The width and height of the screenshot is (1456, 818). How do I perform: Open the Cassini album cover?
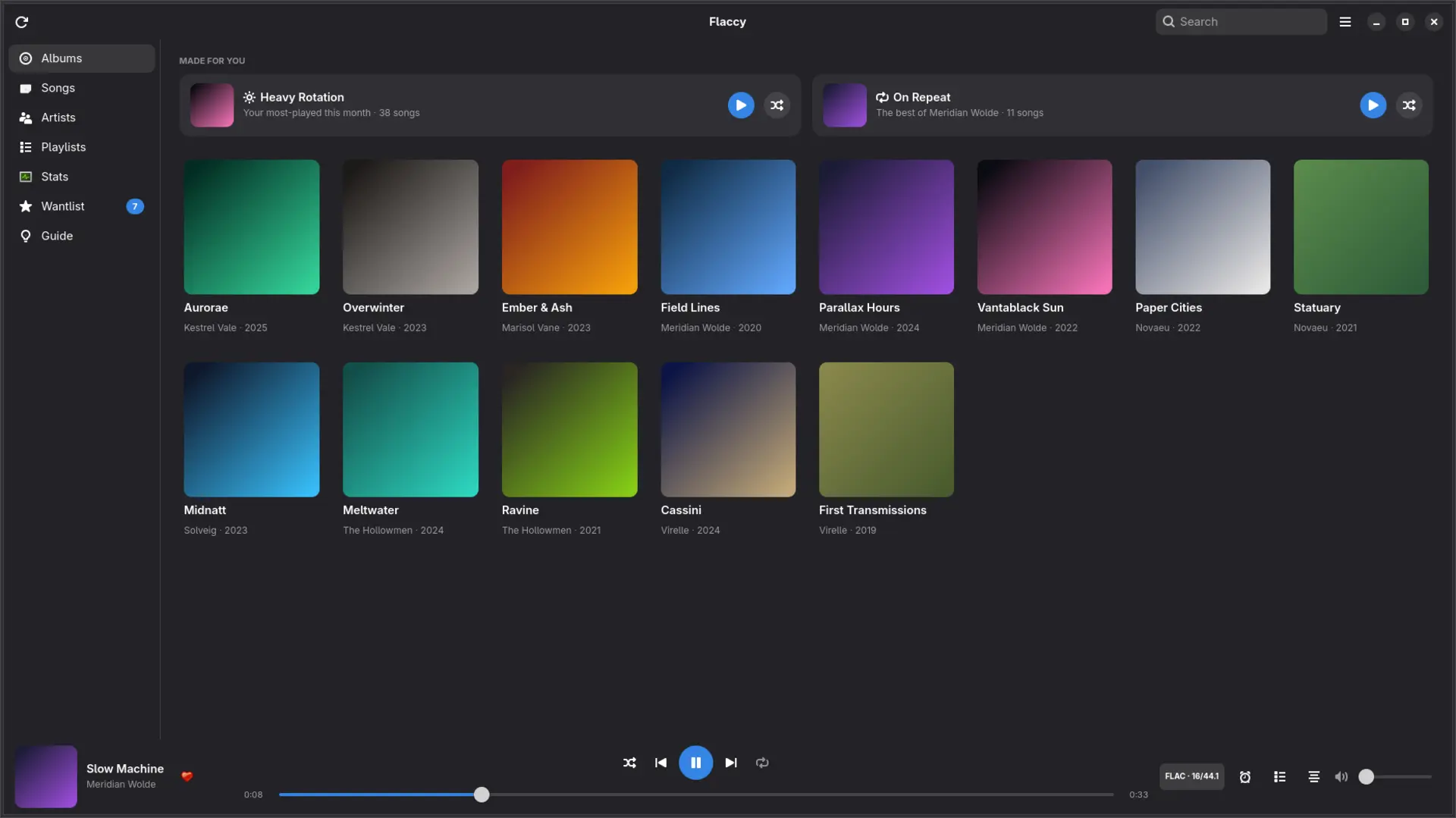pos(728,430)
